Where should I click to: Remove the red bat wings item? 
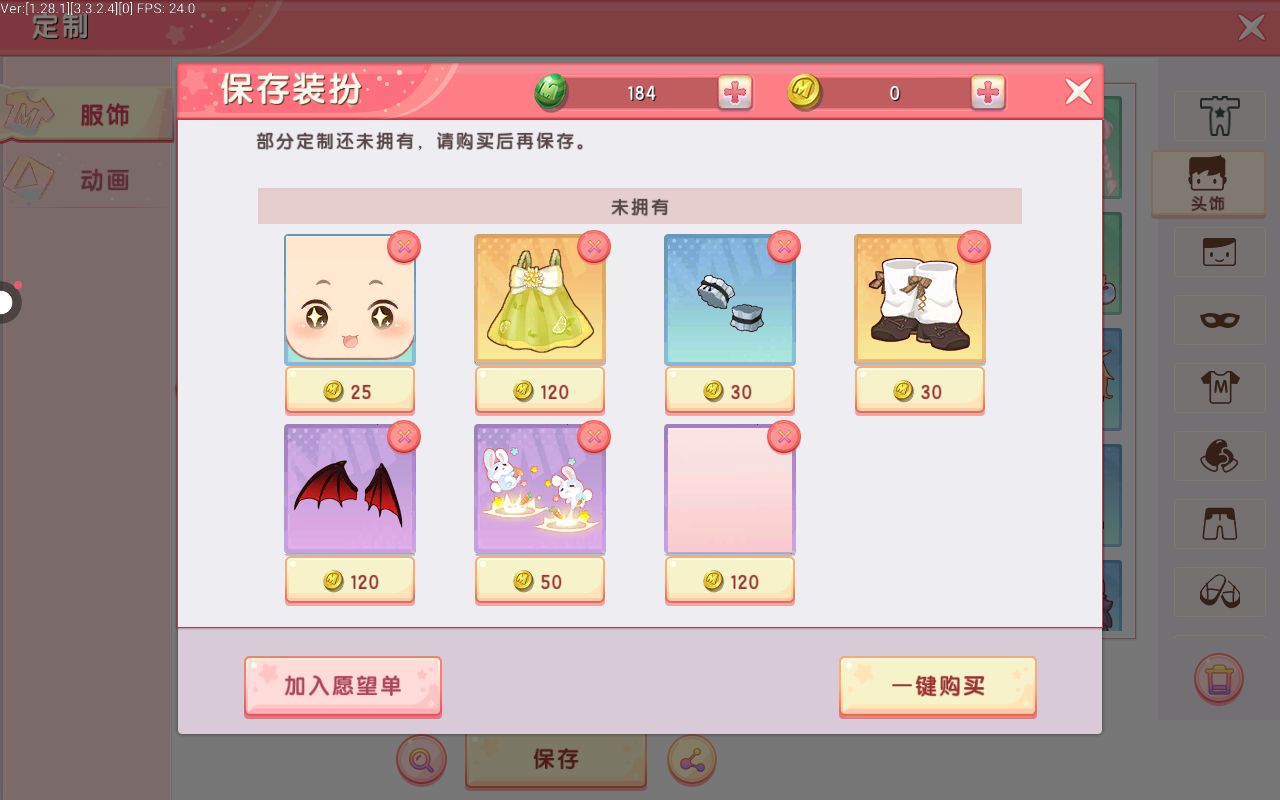tap(403, 436)
